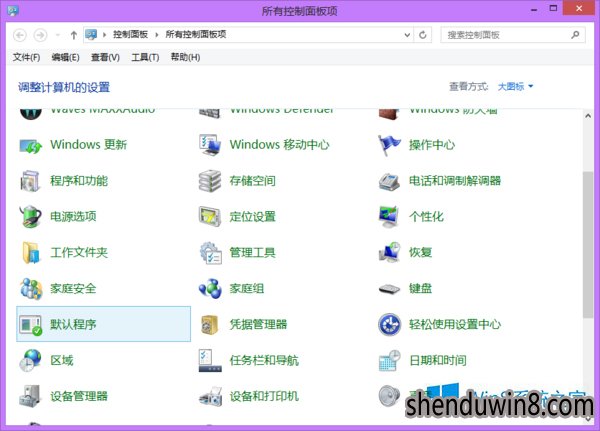Go back with the Back button
The image size is (600, 431).
tap(20, 35)
